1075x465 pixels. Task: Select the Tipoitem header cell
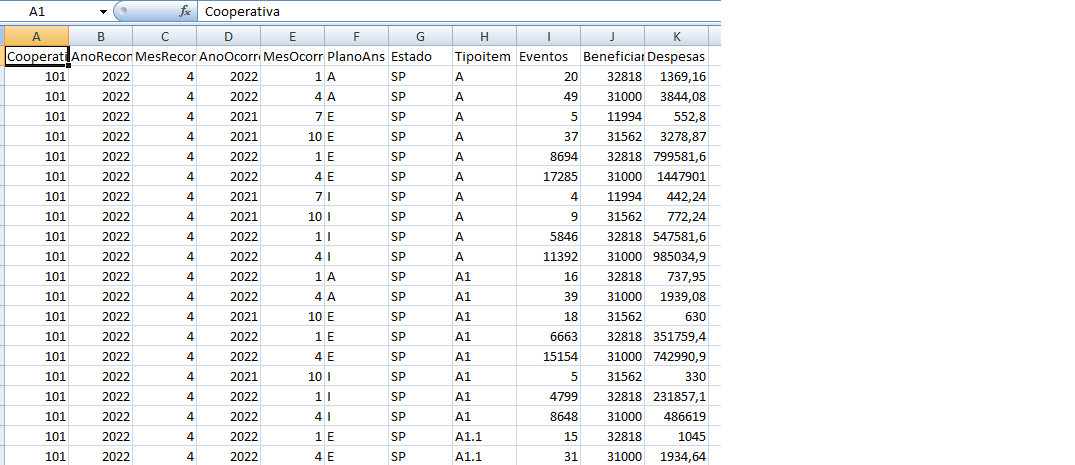484,57
